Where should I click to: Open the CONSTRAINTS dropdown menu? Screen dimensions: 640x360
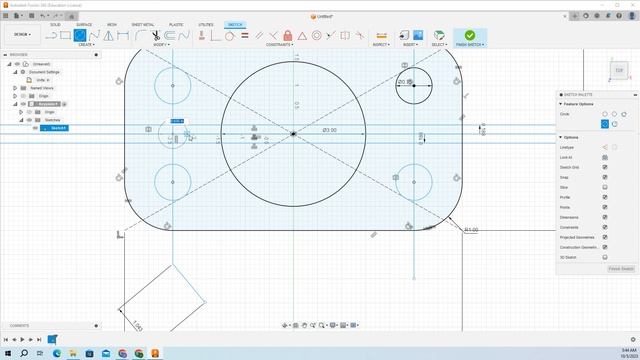(280, 44)
